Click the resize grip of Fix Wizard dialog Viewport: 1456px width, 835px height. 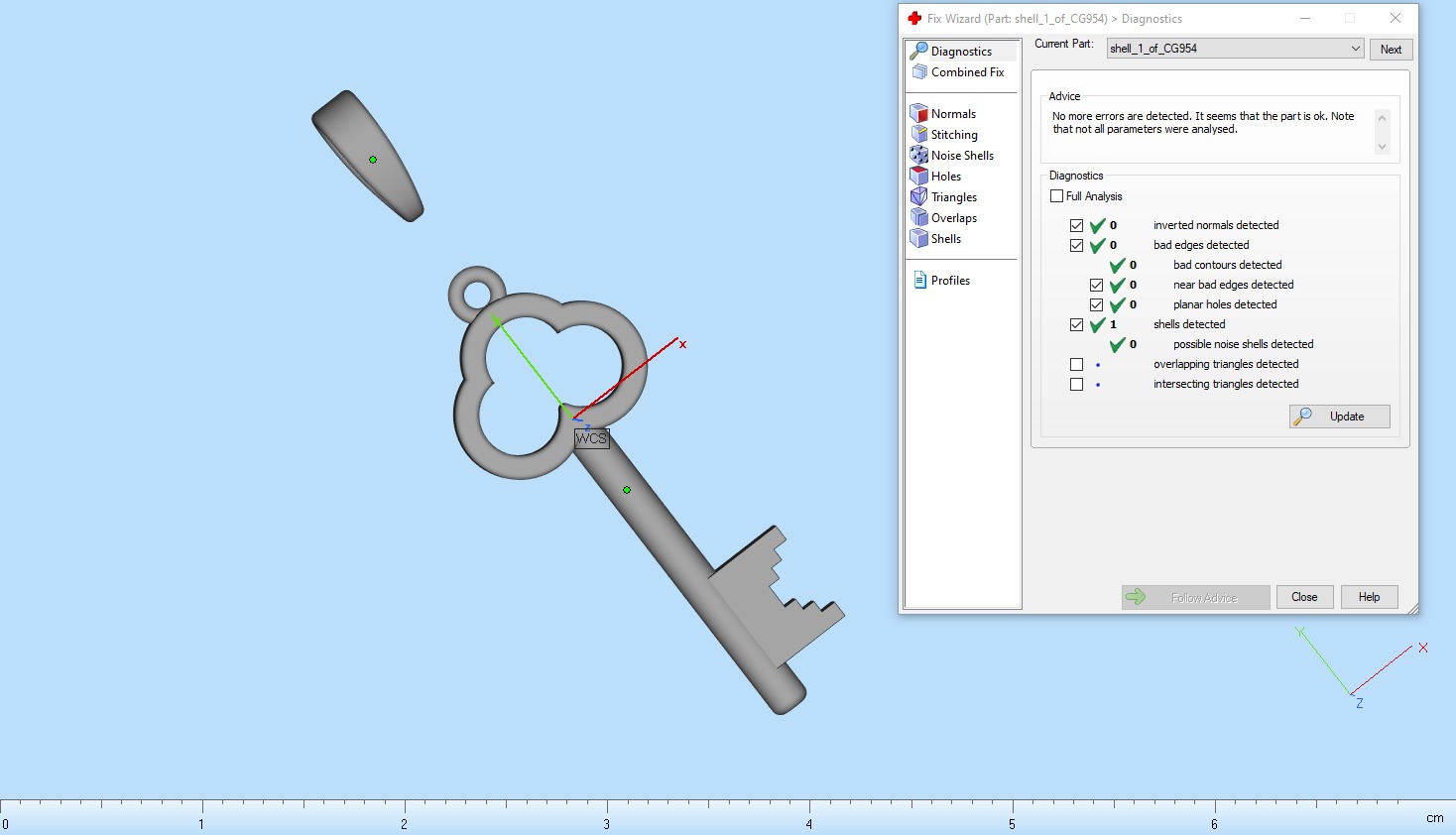click(1412, 608)
